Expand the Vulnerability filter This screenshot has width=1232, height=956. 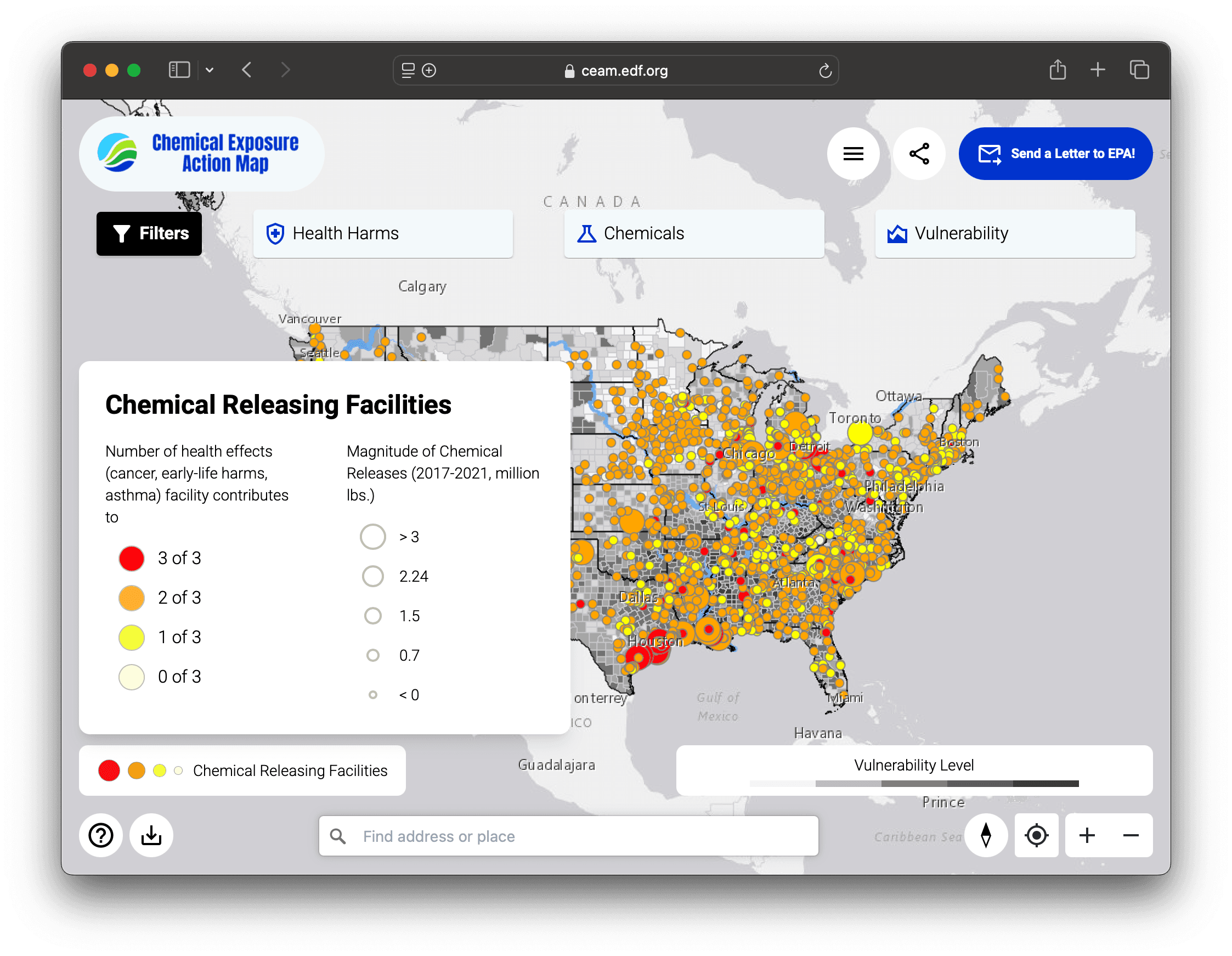[x=1005, y=234]
